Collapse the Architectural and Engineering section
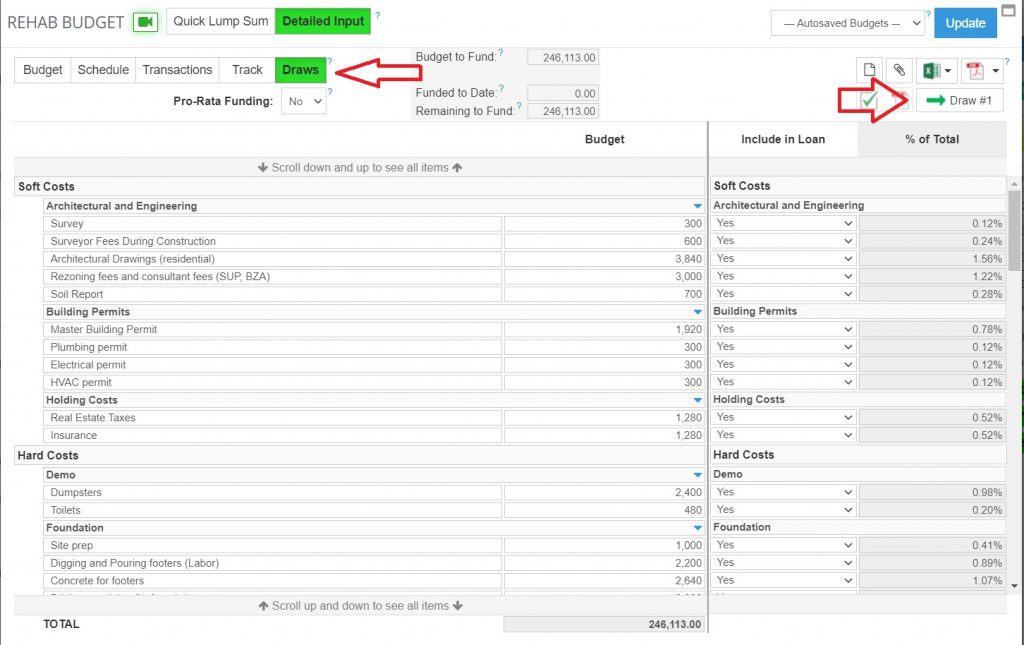The image size is (1024, 645). [697, 206]
